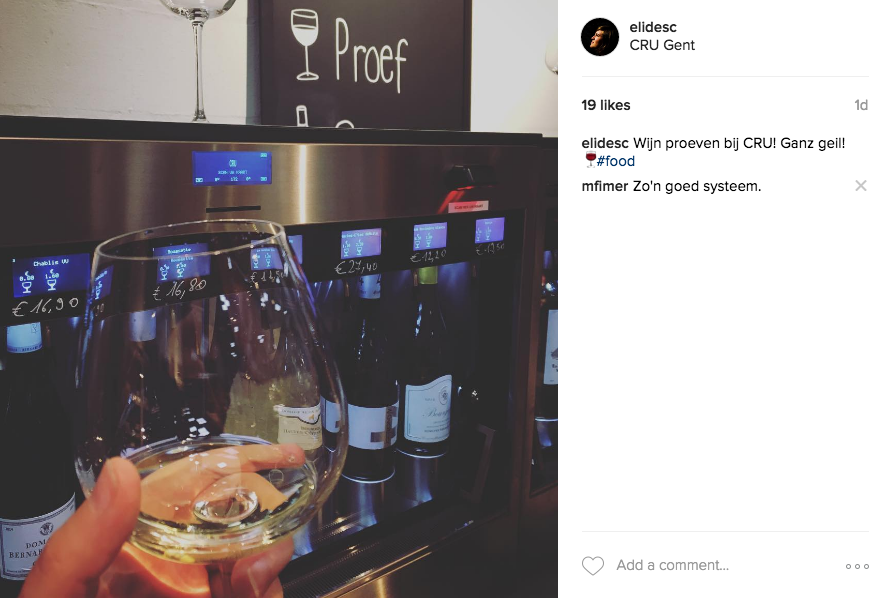Click the heart like icon
The height and width of the screenshot is (598, 892).
tap(592, 566)
